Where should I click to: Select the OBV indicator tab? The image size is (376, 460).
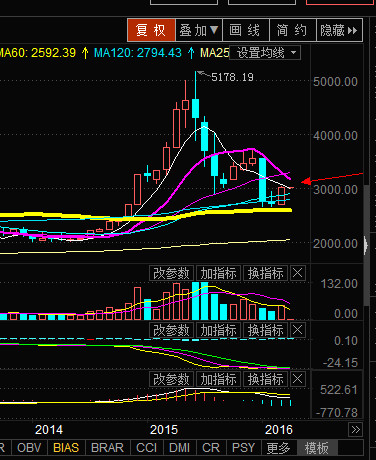pyautogui.click(x=29, y=448)
